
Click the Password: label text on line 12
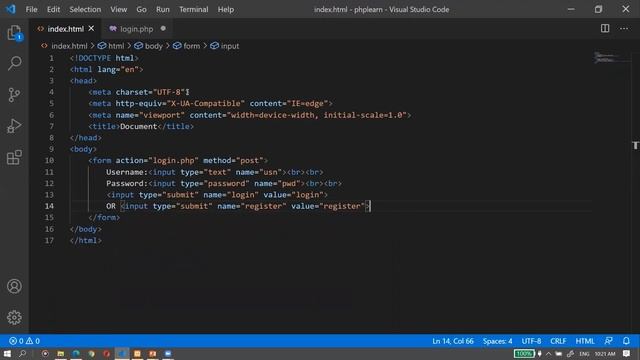[x=127, y=183]
